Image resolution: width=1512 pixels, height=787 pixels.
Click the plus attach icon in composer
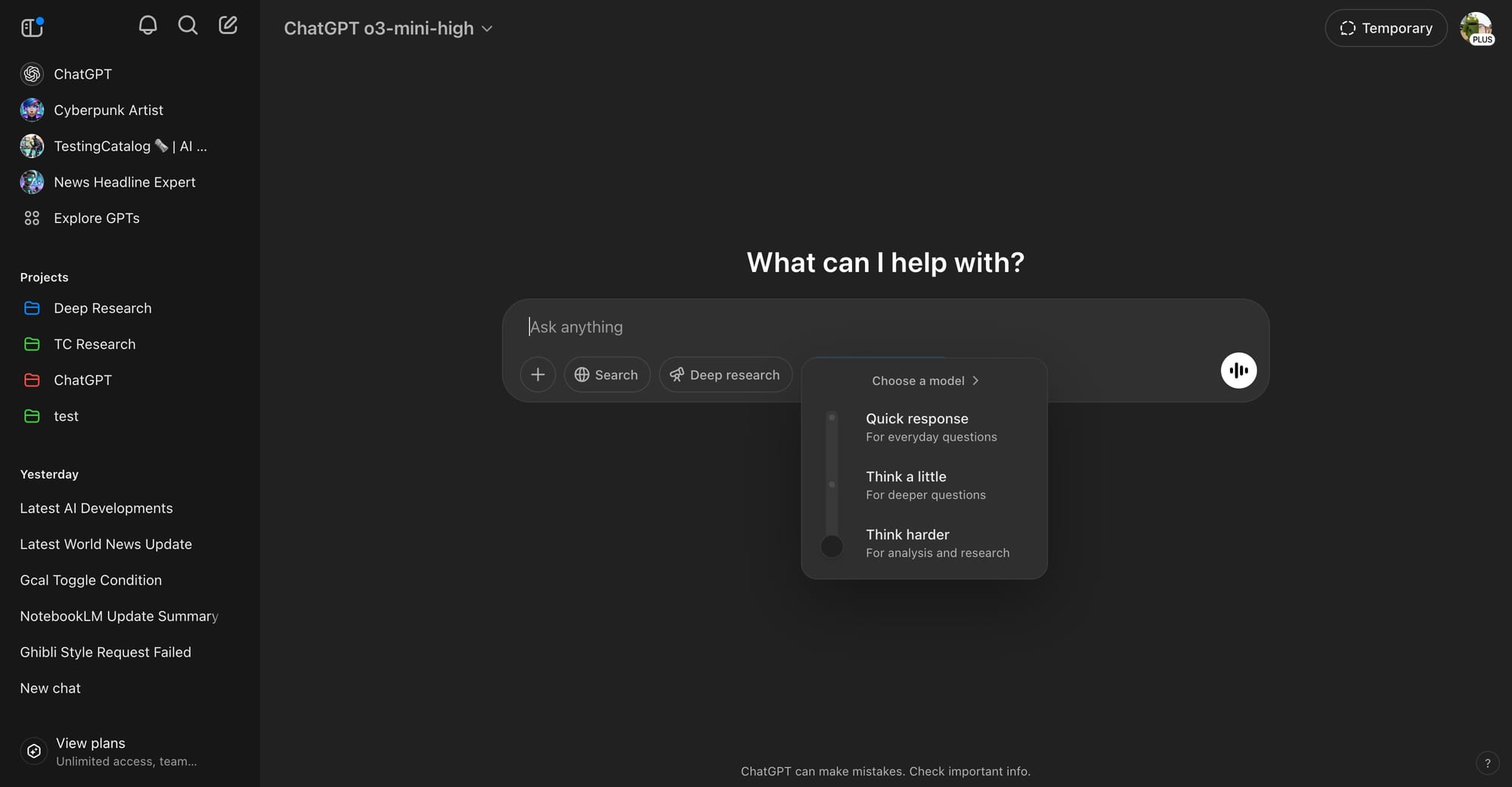click(x=538, y=375)
